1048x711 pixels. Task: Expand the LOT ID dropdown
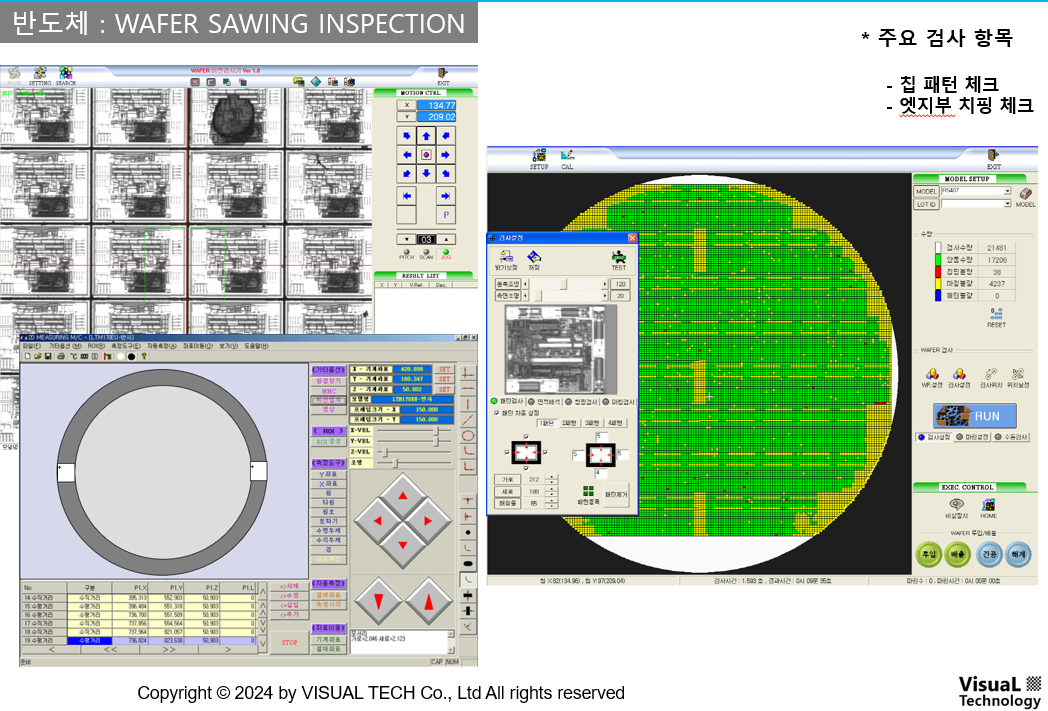tap(1007, 204)
